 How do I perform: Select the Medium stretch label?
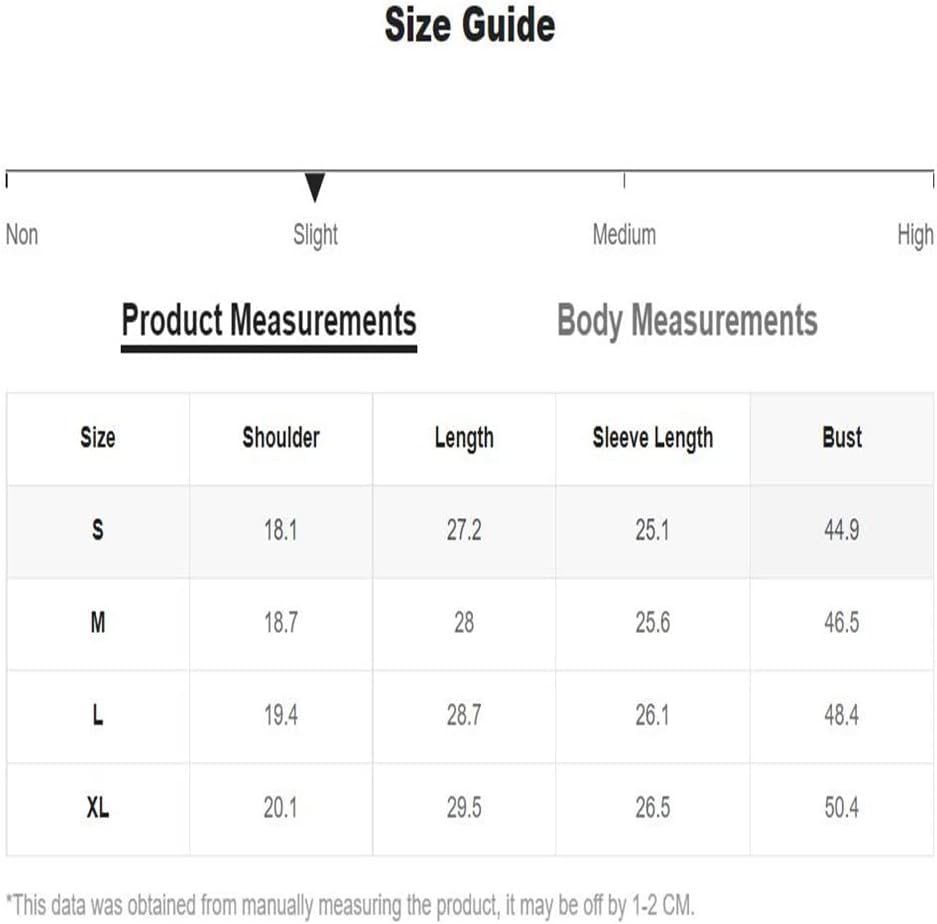pos(624,234)
